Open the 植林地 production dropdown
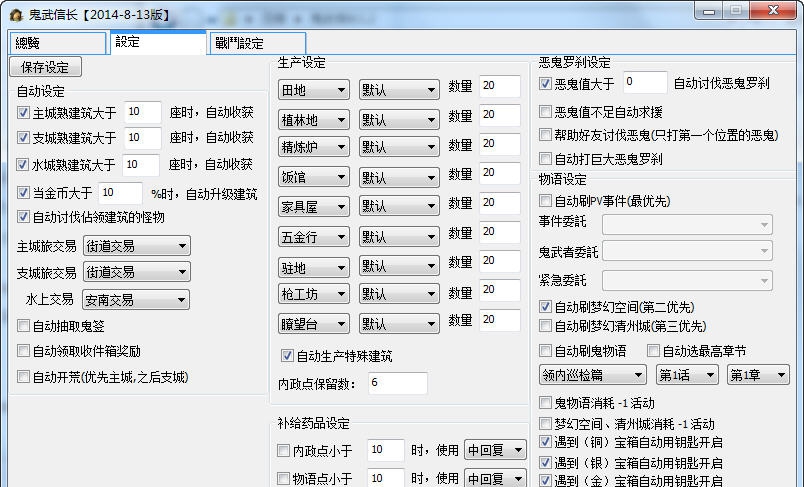Viewport: 804px width, 487px height. pyautogui.click(x=314, y=120)
